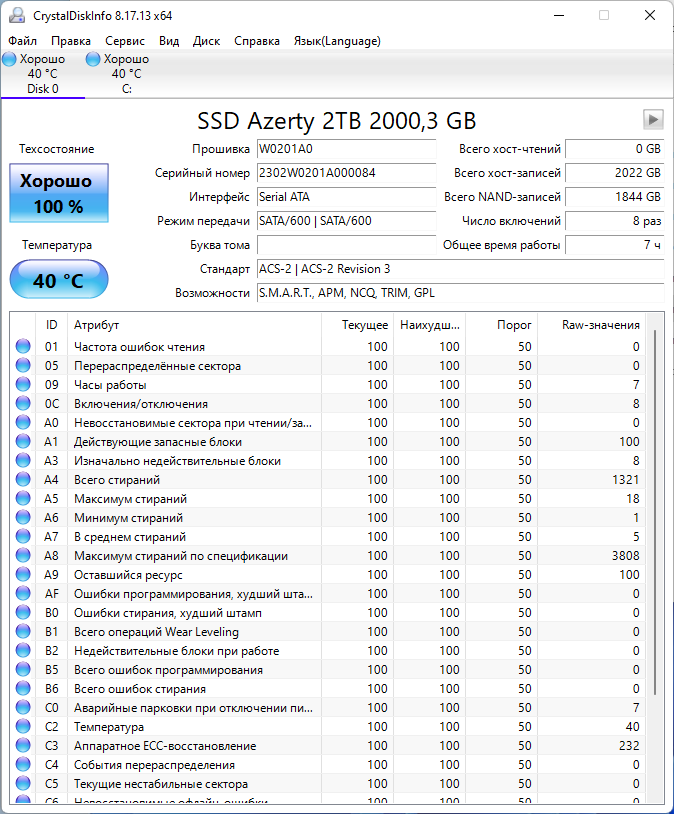This screenshot has width=674, height=814.
Task: Click status icon for attribute A7
Action: 23,536
